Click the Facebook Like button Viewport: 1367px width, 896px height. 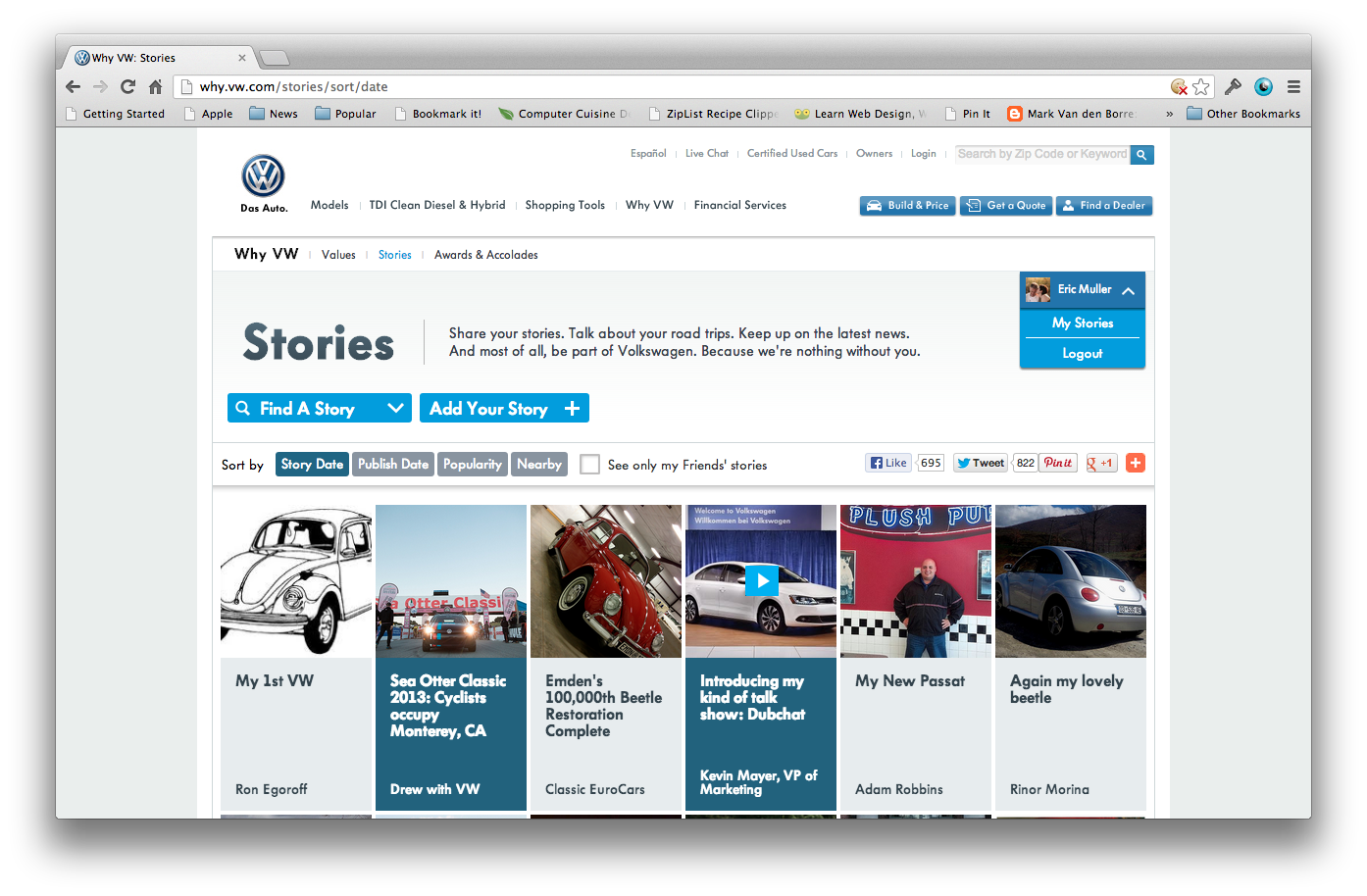pos(888,463)
